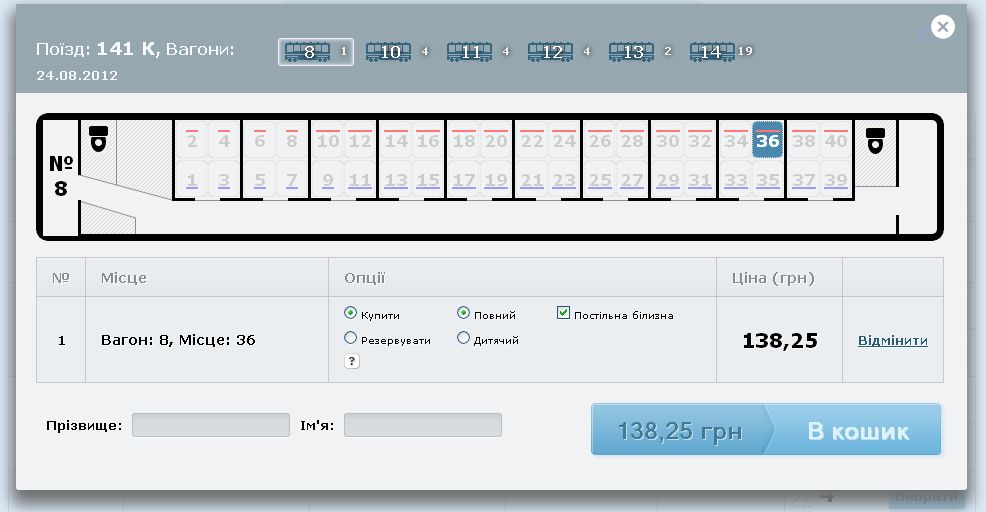The height and width of the screenshot is (512, 986).
Task: Focus the Прізвище input field
Action: click(x=211, y=425)
